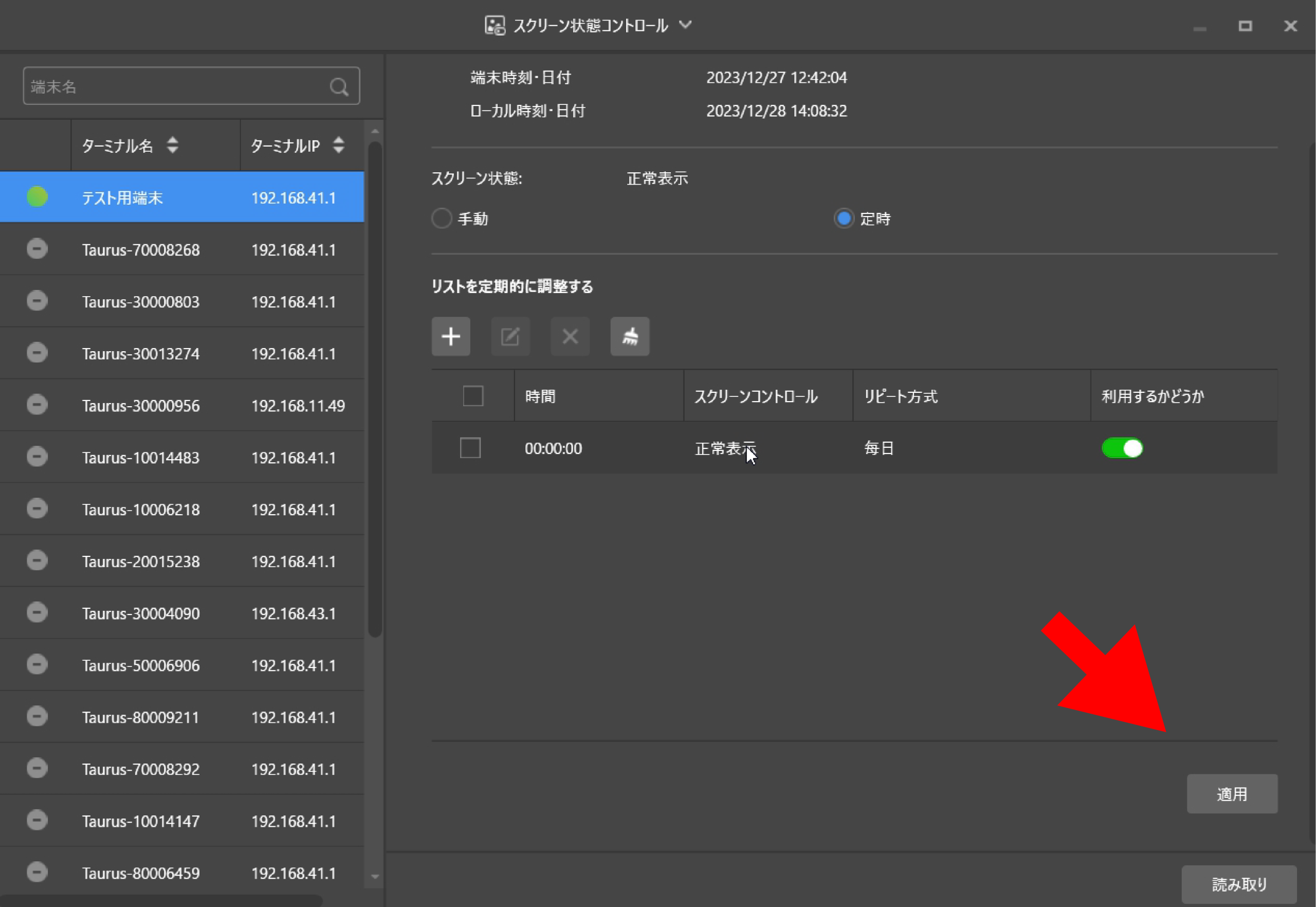Viewport: 1316px width, 907px height.
Task: Click the 毎日 repeat cell
Action: pos(879,448)
